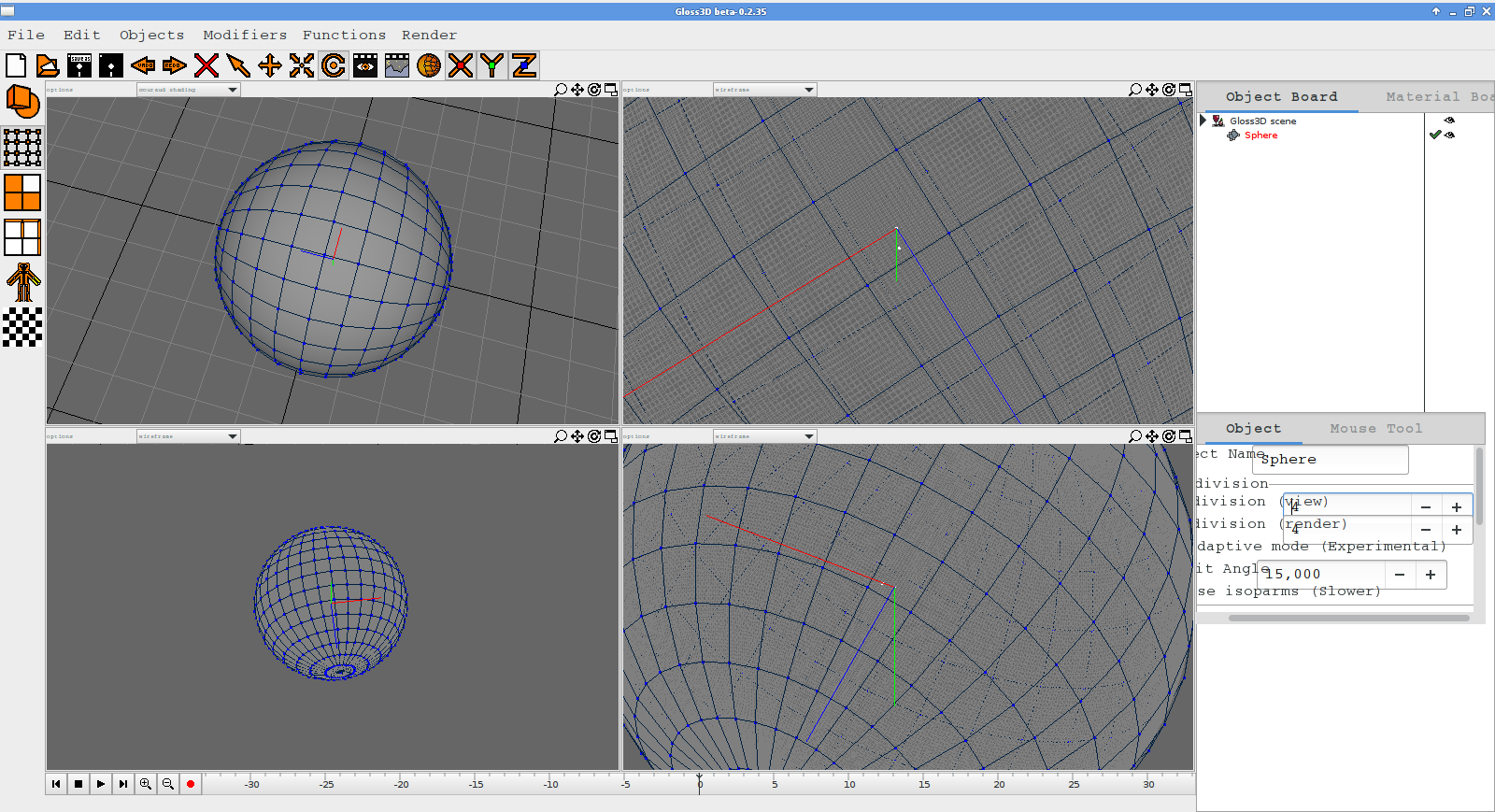The width and height of the screenshot is (1495, 812).
Task: Open the Edit menu
Action: tap(82, 35)
